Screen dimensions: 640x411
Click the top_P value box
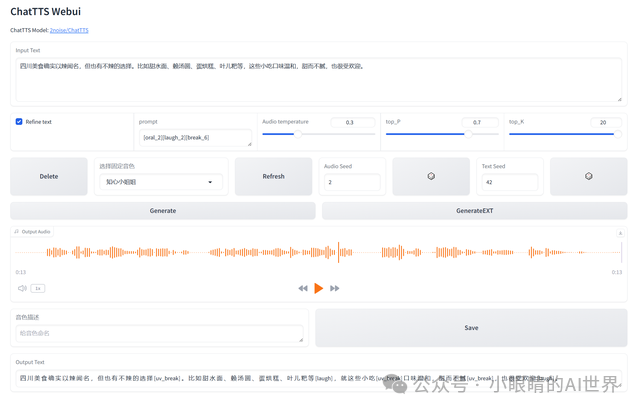[480, 122]
